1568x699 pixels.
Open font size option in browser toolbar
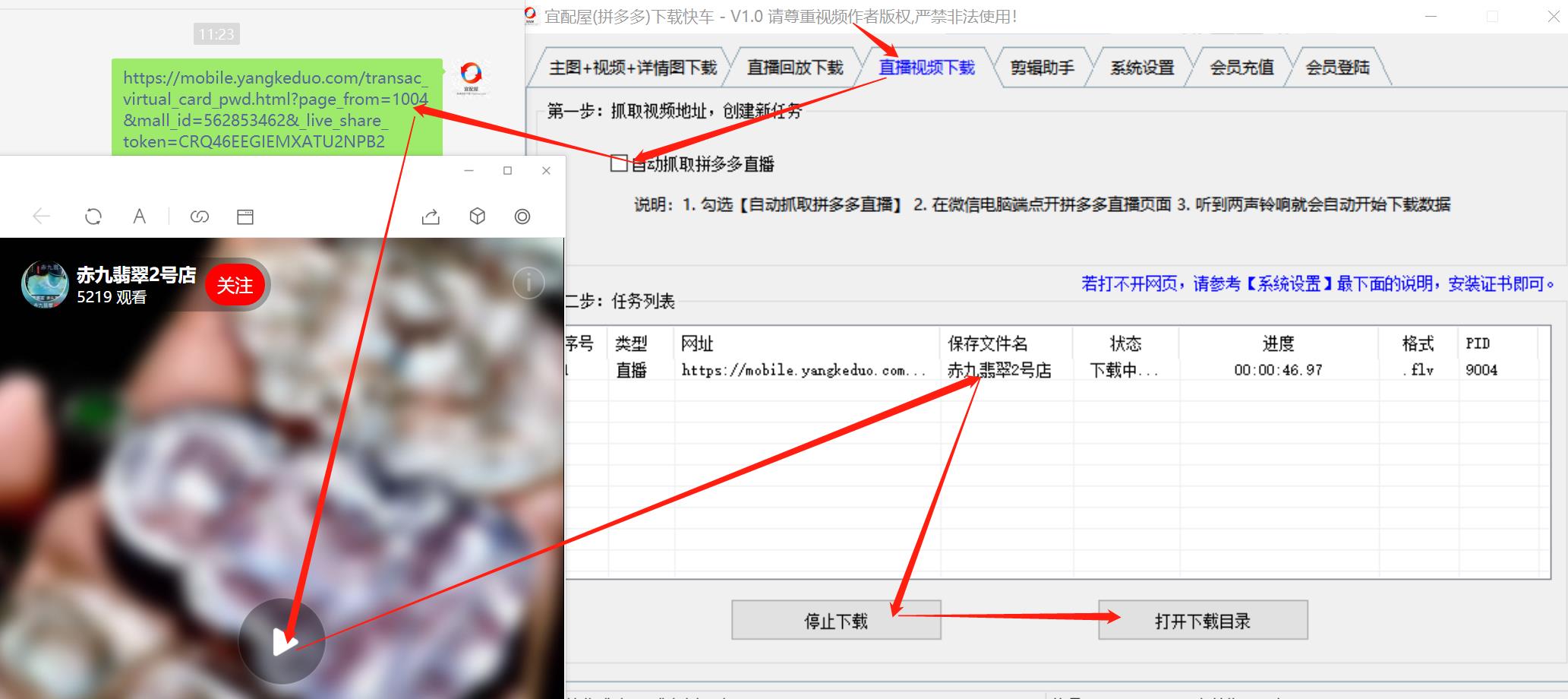pyautogui.click(x=139, y=217)
